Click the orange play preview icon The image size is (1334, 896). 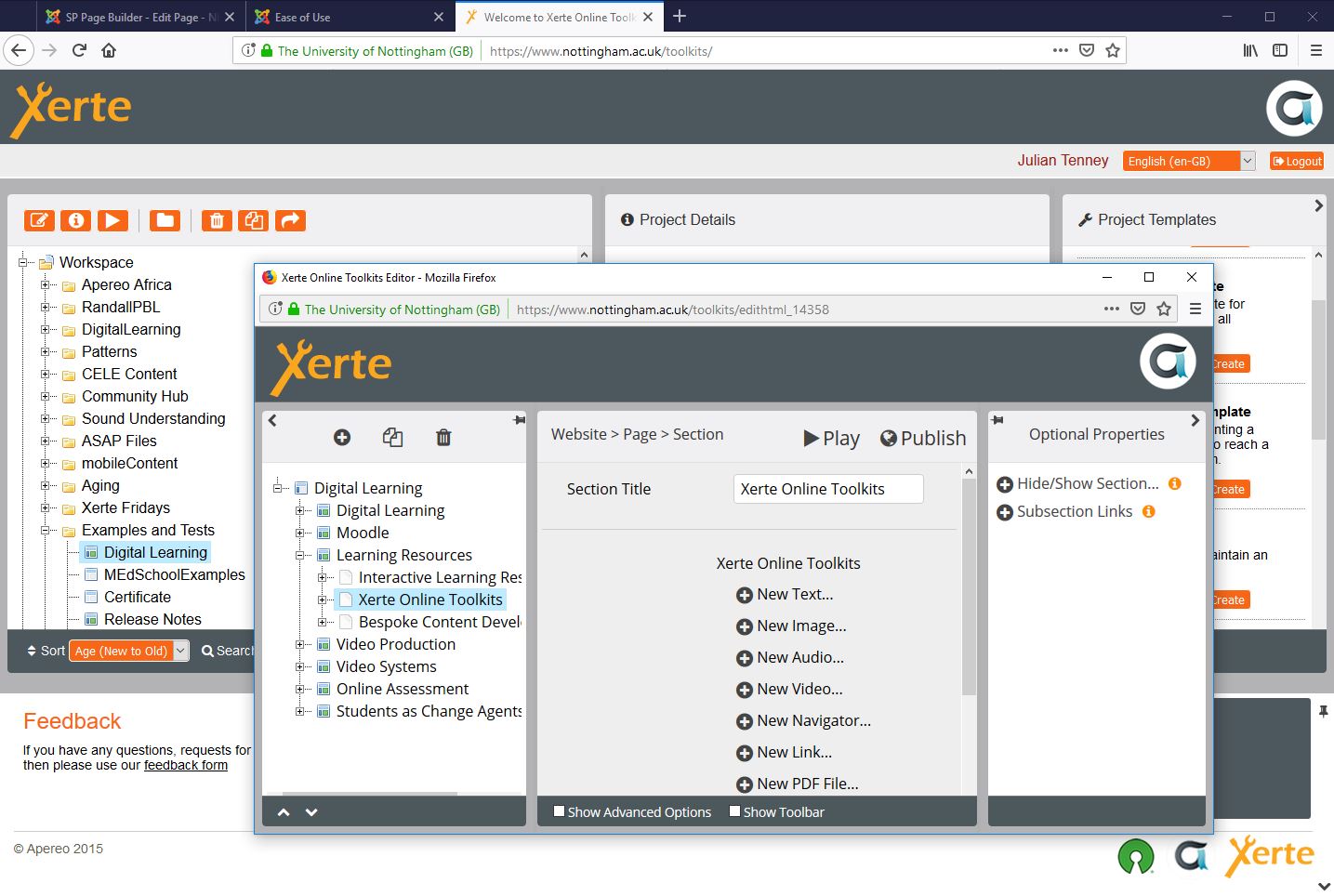point(112,220)
